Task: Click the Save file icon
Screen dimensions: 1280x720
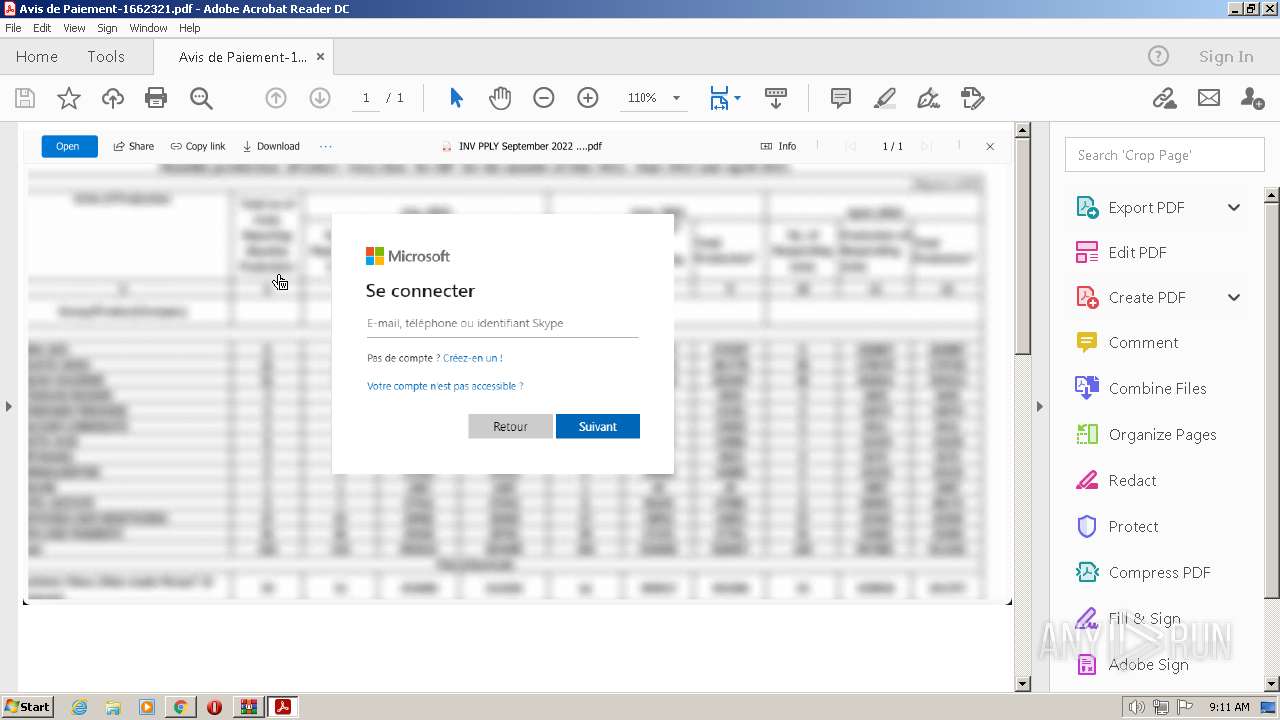Action: [25, 98]
